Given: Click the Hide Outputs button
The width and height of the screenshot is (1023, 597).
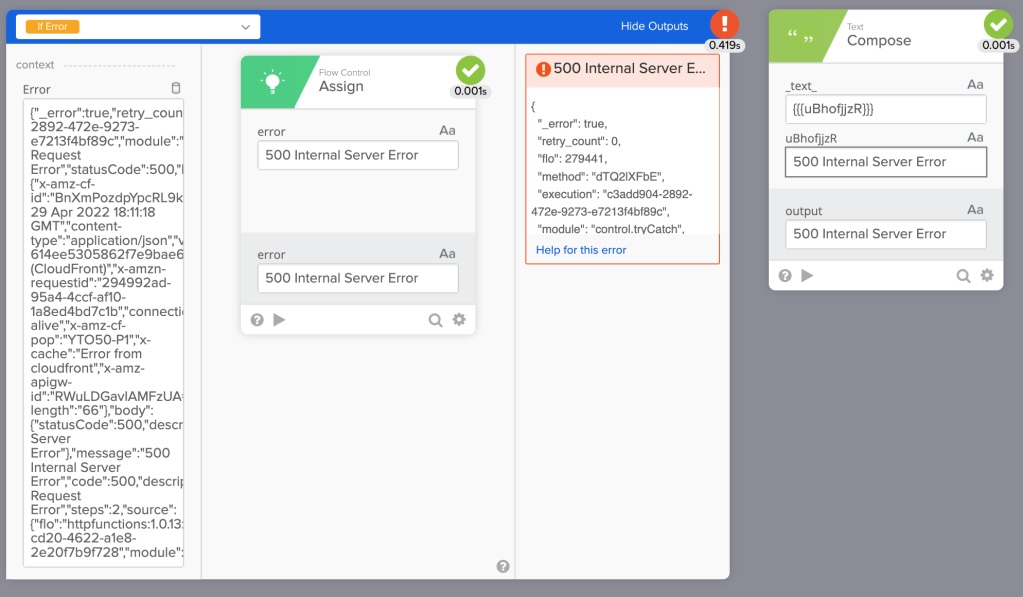Looking at the screenshot, I should coord(653,25).
